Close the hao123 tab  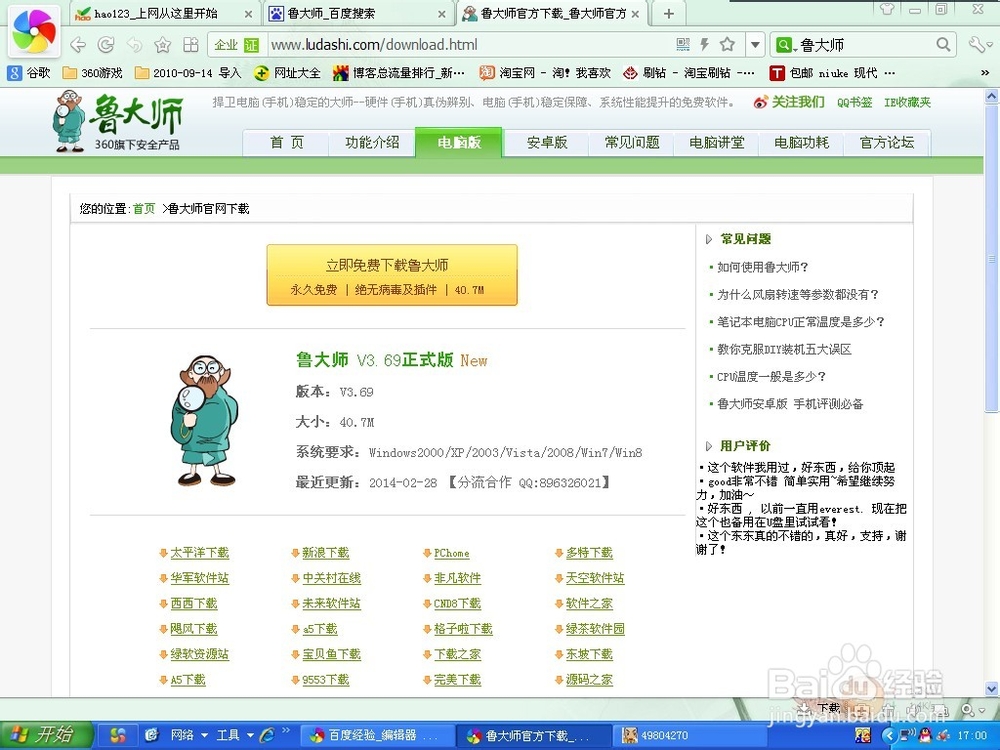[248, 13]
